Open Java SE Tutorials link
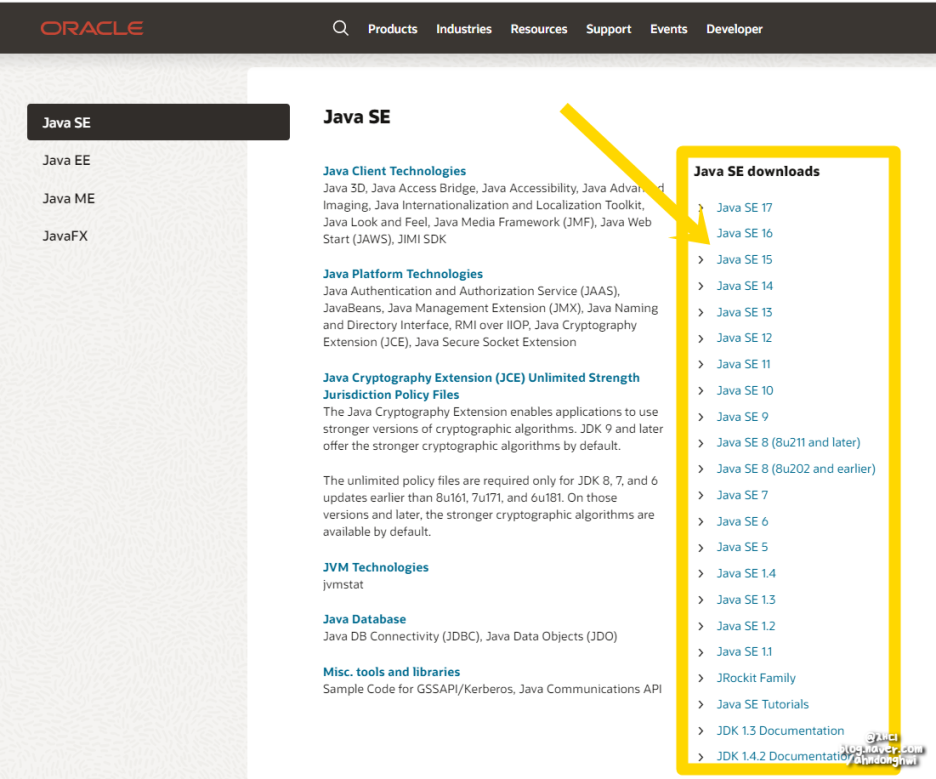Viewport: 936px width, 779px height. tap(762, 704)
